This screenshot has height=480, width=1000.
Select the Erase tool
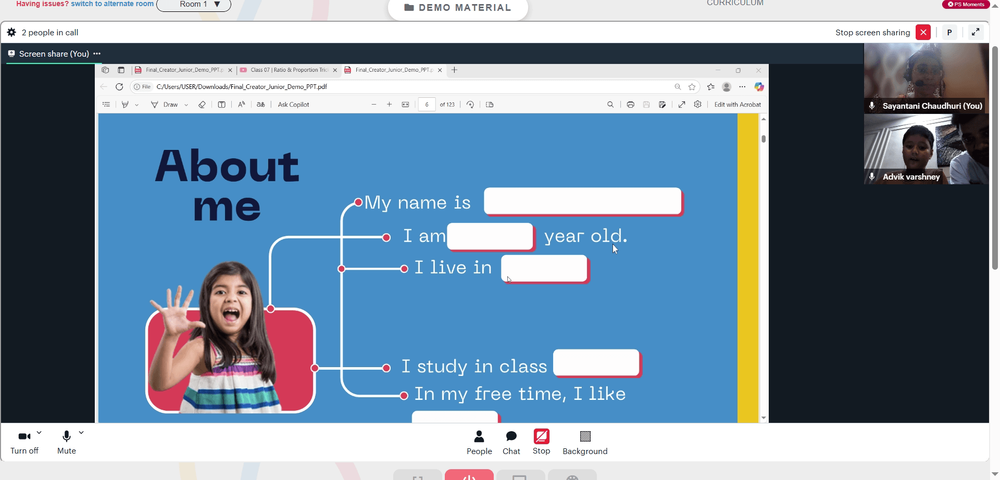click(x=202, y=105)
